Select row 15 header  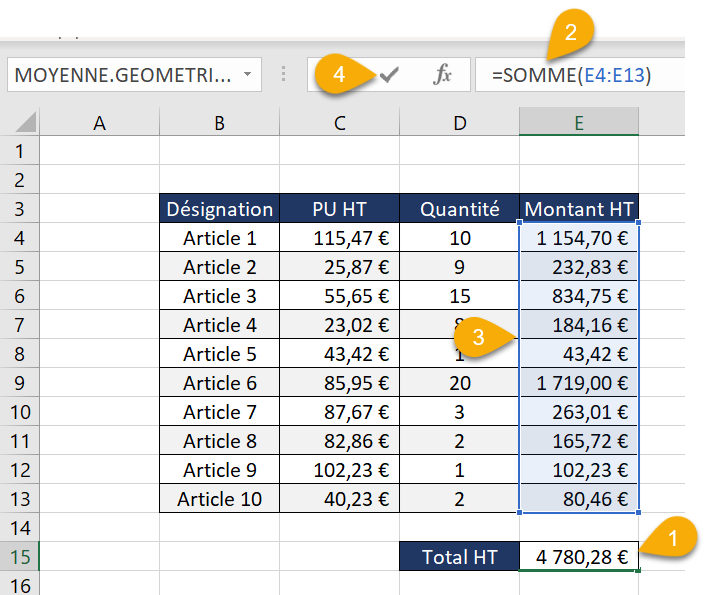tap(19, 557)
